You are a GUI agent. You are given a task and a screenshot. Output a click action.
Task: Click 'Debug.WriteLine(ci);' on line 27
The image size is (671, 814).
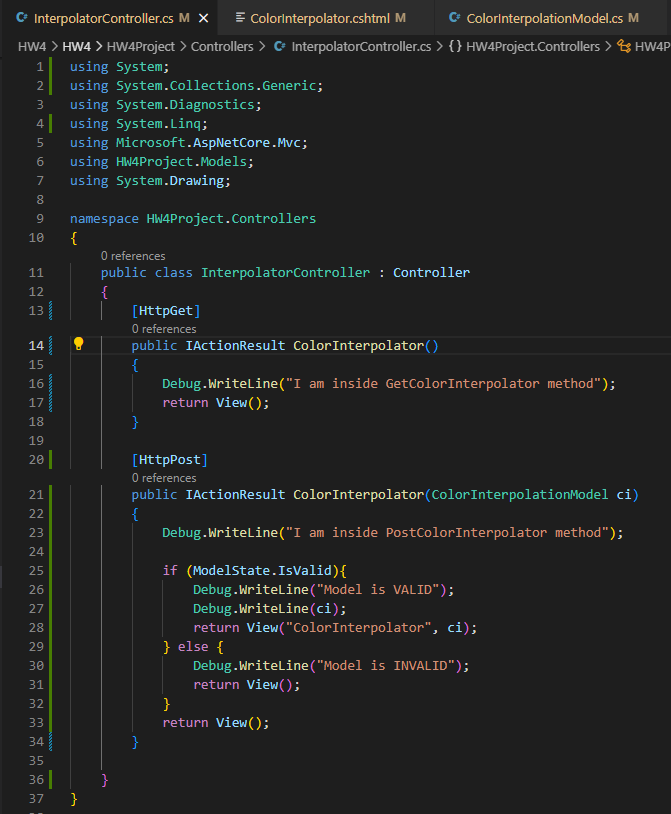pos(269,608)
